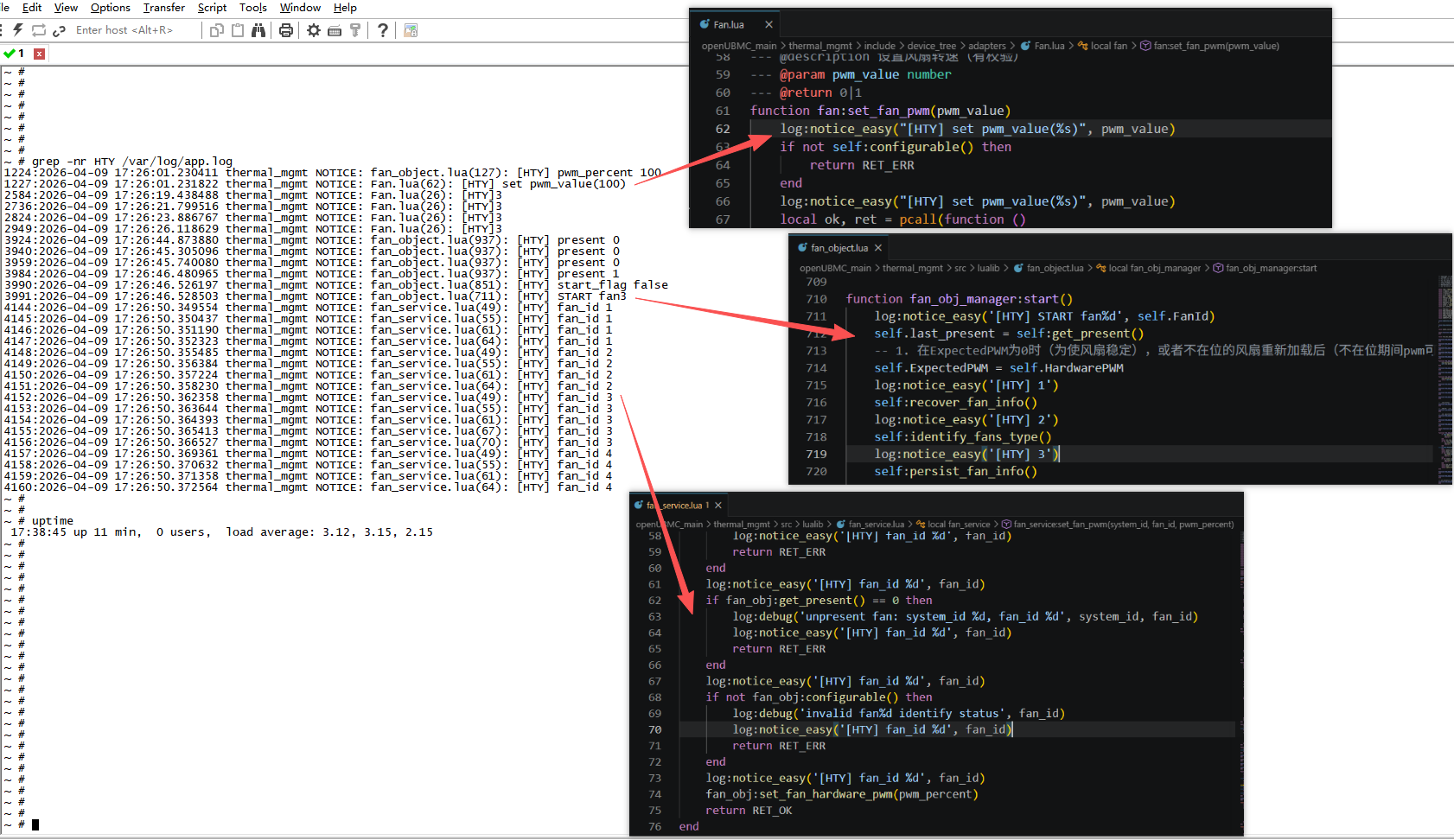Screen dimensions: 1454x840
Task: Click the Paste clipboard icon
Action: [238, 30]
